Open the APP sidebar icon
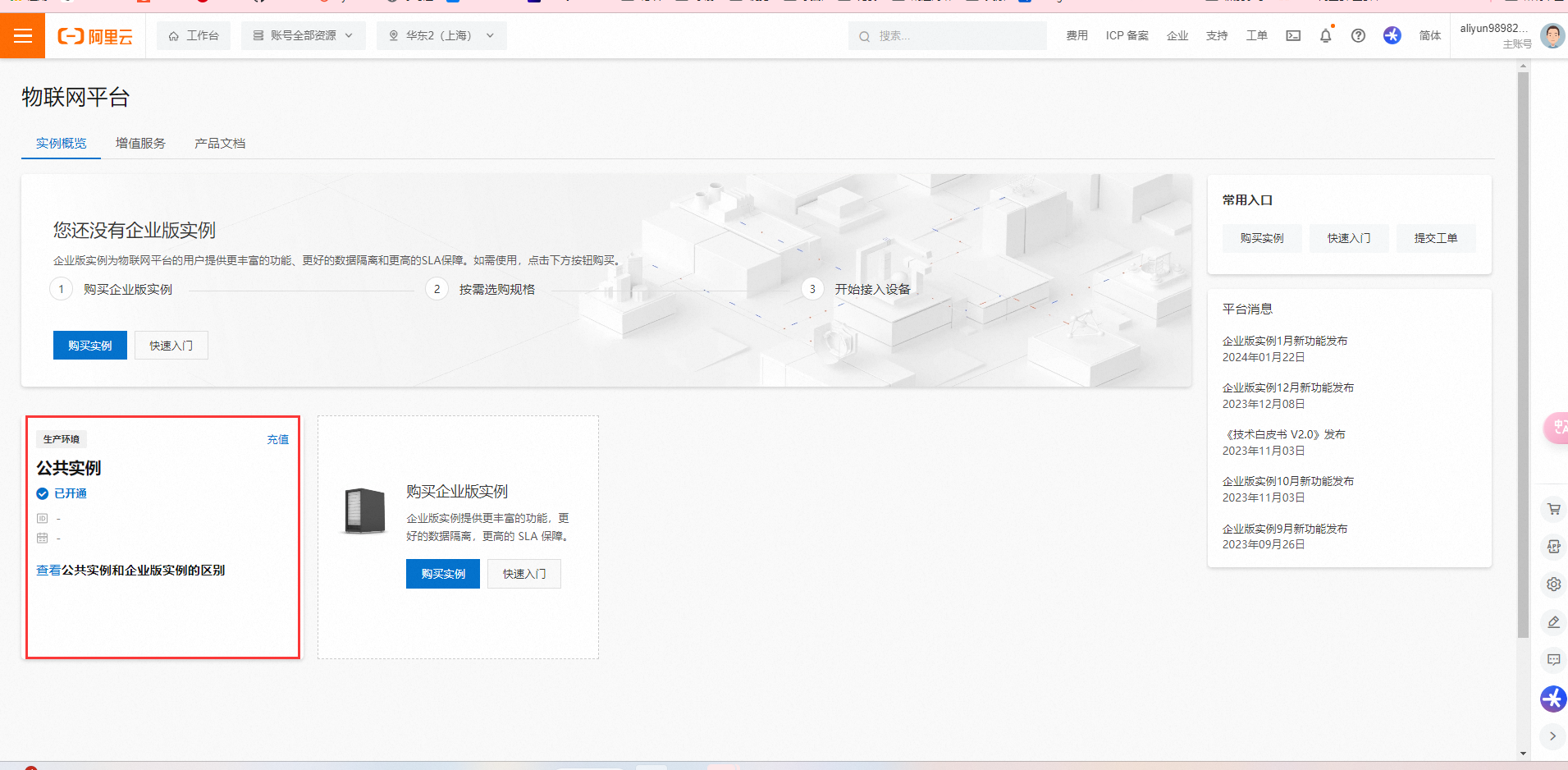The image size is (1568, 770). [x=1553, y=547]
